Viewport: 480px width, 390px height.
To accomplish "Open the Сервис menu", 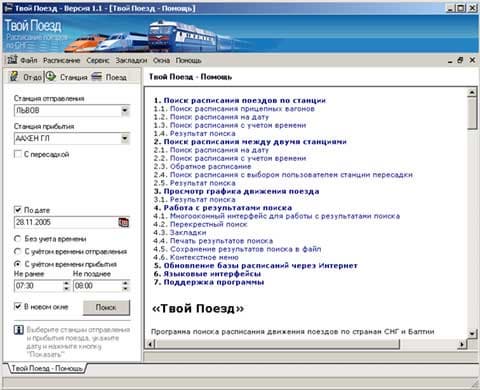I will click(98, 60).
